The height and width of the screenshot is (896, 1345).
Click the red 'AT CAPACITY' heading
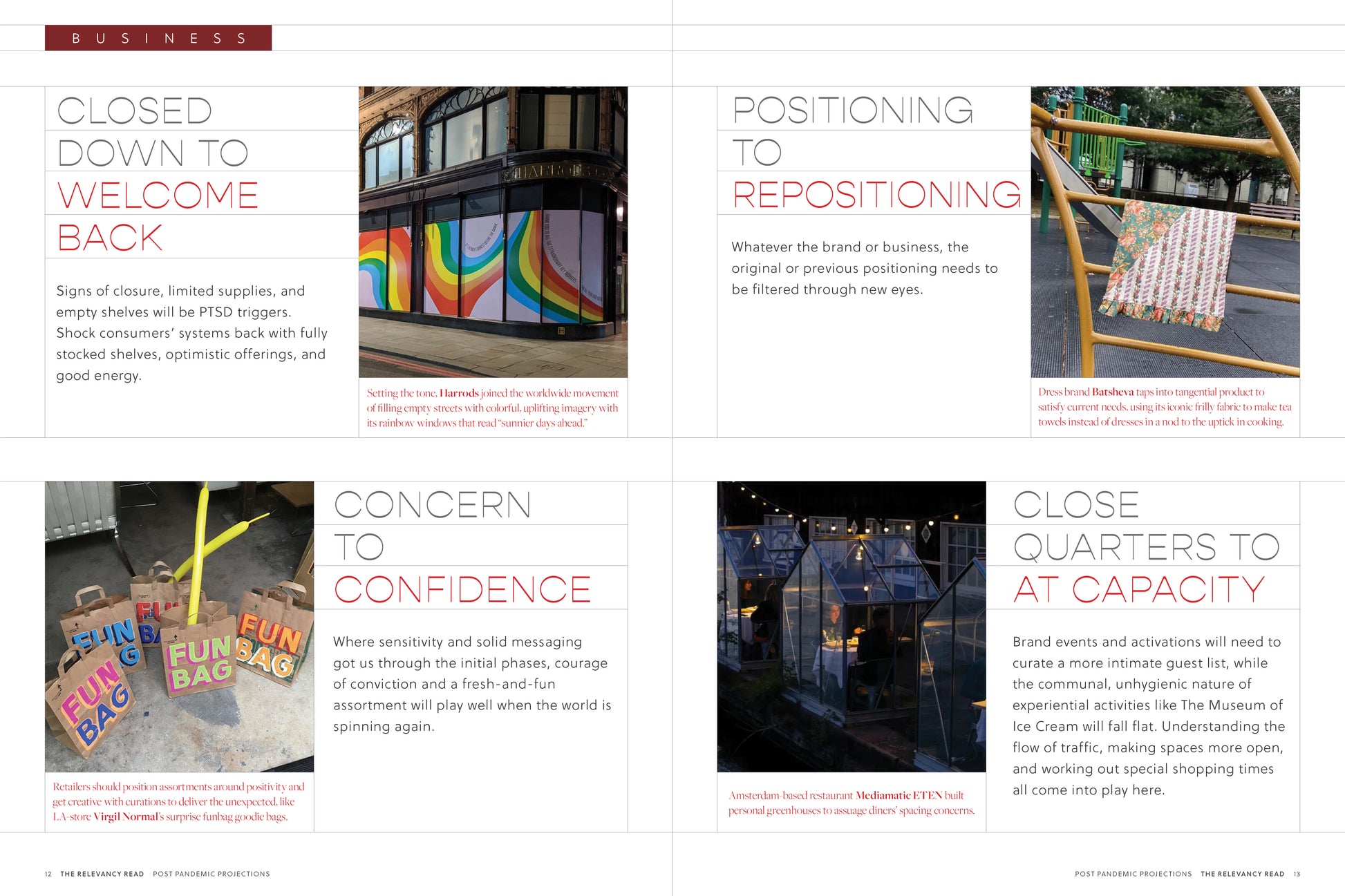[1139, 590]
